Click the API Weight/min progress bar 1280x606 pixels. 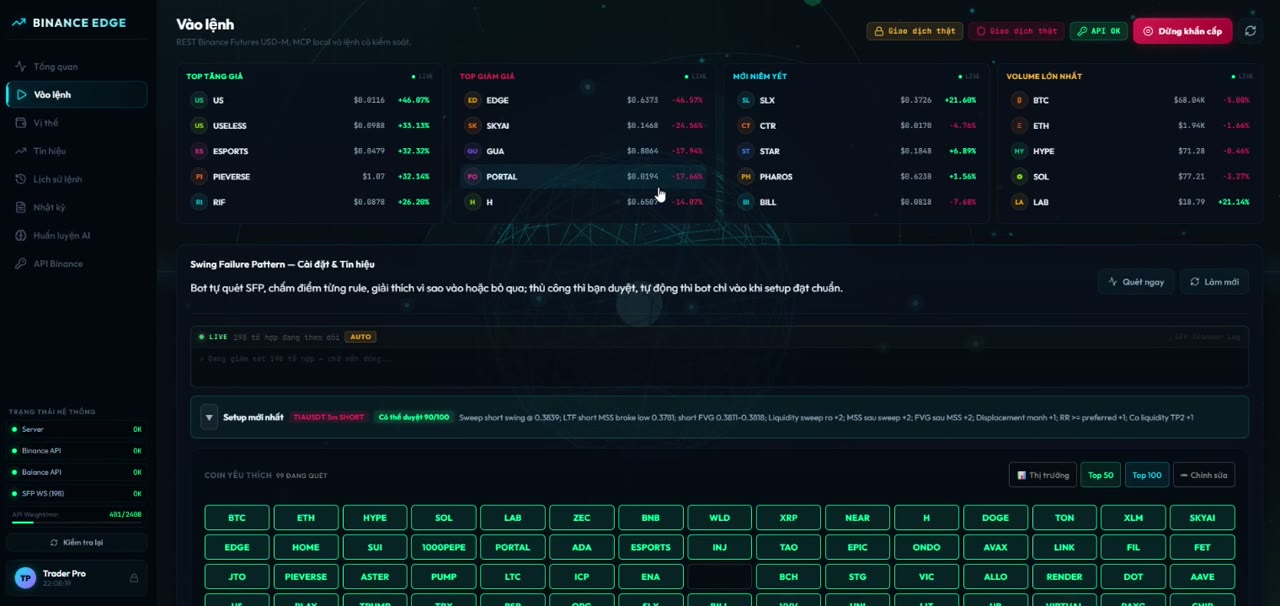(77, 522)
